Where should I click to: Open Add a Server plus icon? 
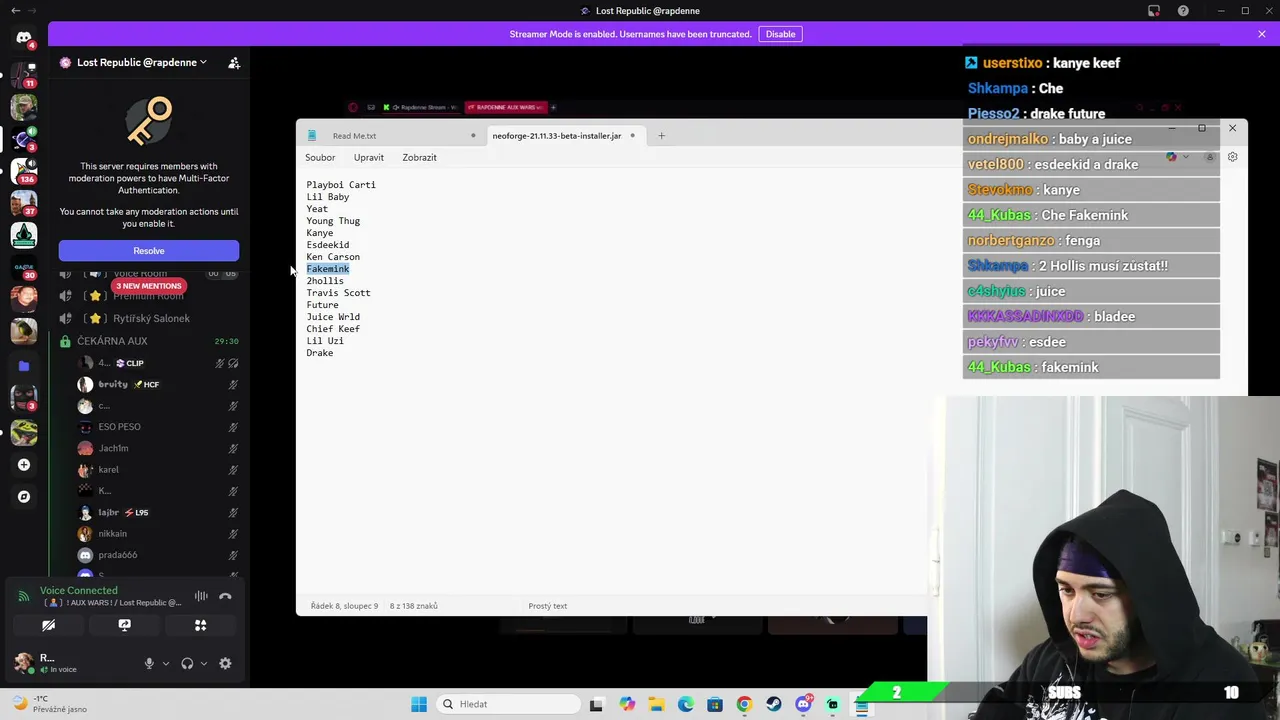[x=24, y=464]
